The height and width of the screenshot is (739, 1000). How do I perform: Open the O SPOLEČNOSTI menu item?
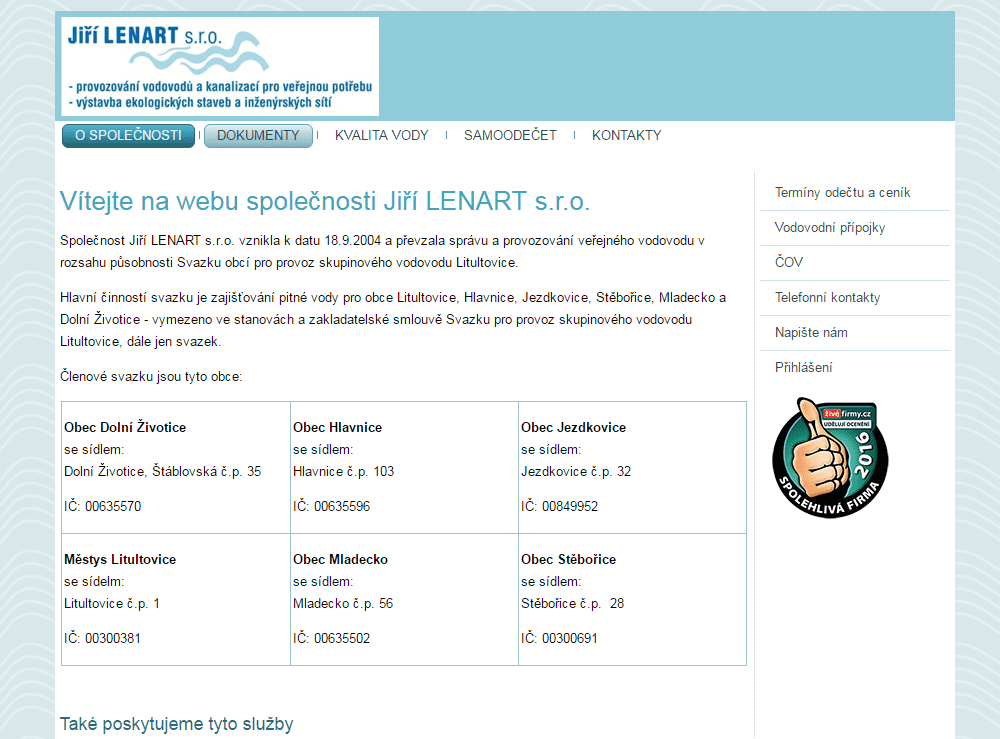(x=128, y=136)
